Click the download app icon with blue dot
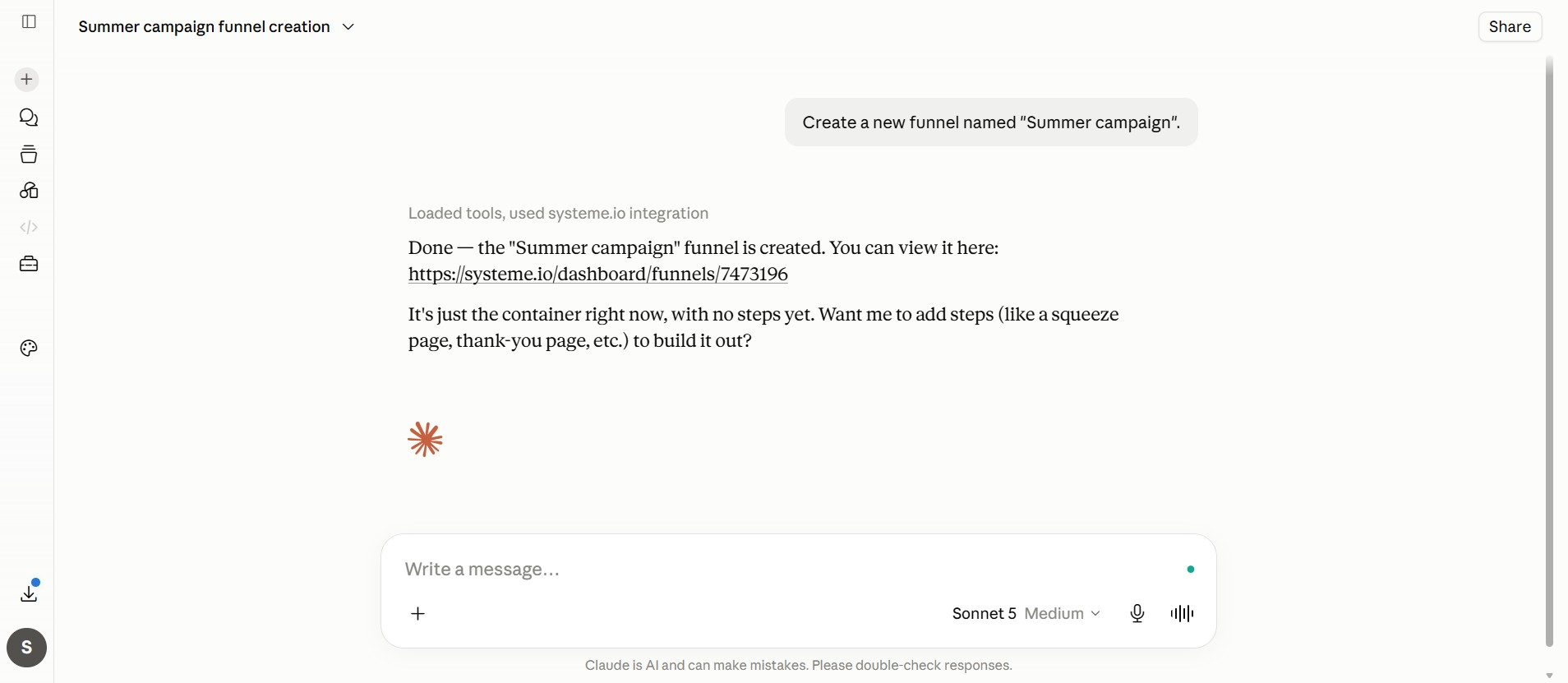Image resolution: width=1568 pixels, height=683 pixels. click(29, 592)
